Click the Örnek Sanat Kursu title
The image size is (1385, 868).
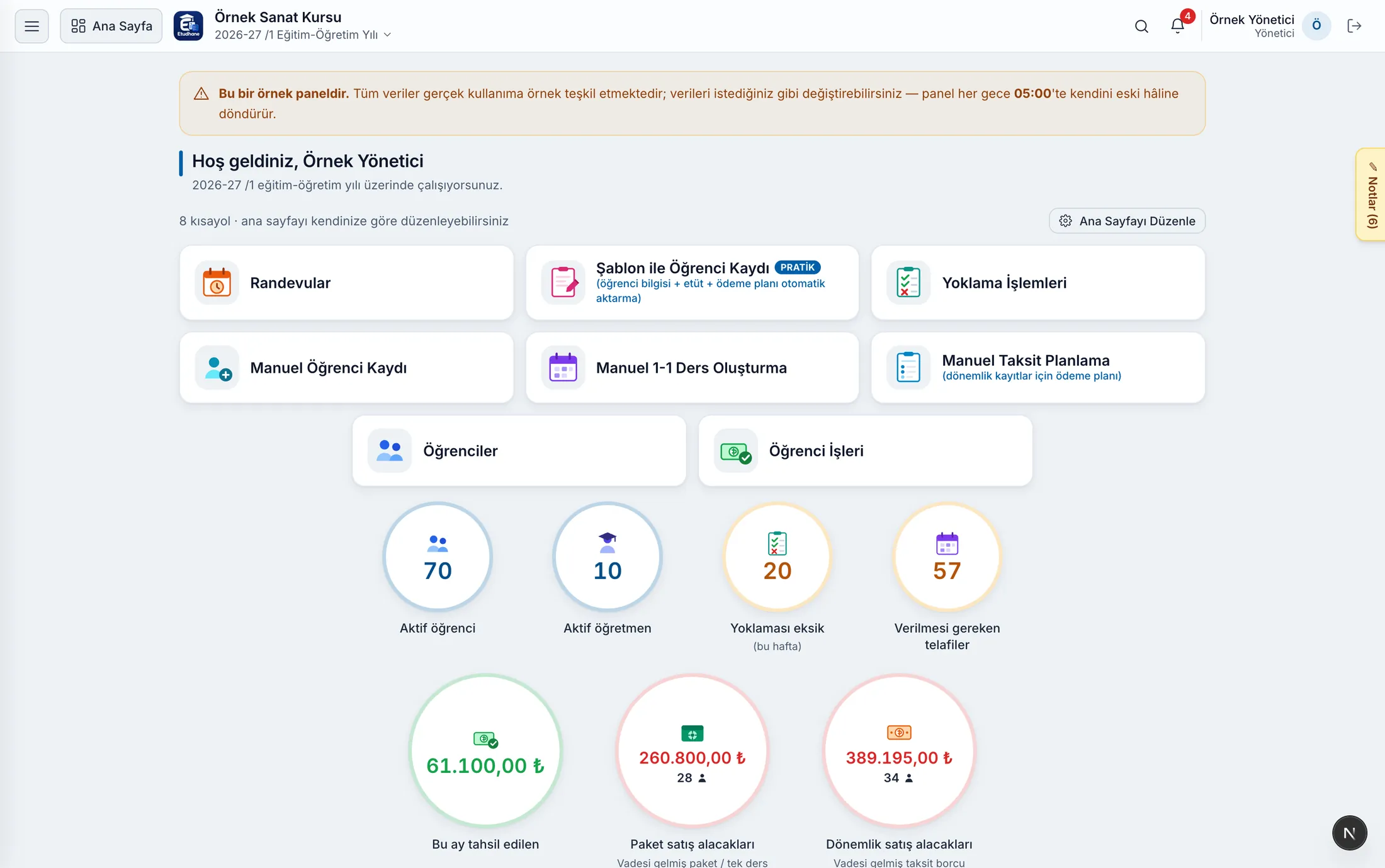pos(278,17)
